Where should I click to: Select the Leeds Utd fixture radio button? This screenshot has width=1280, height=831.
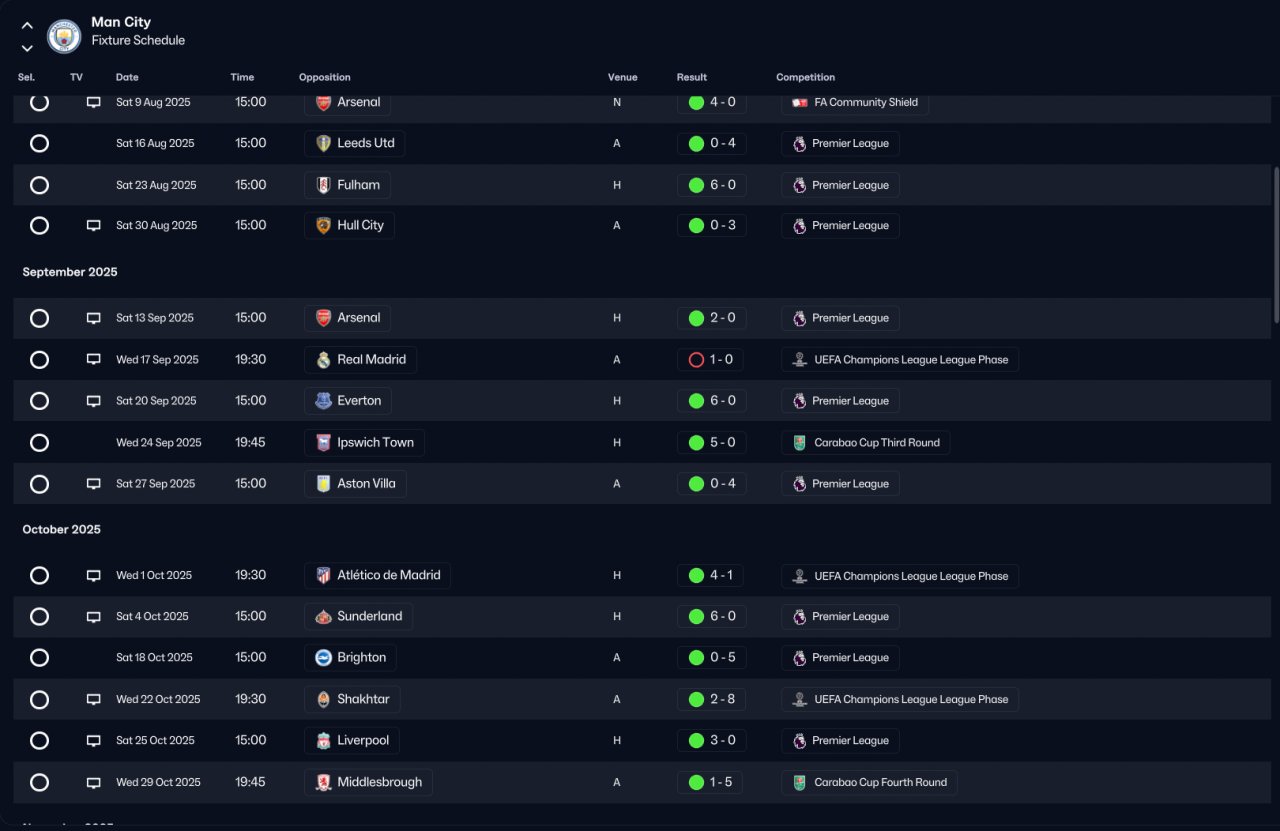pos(39,143)
